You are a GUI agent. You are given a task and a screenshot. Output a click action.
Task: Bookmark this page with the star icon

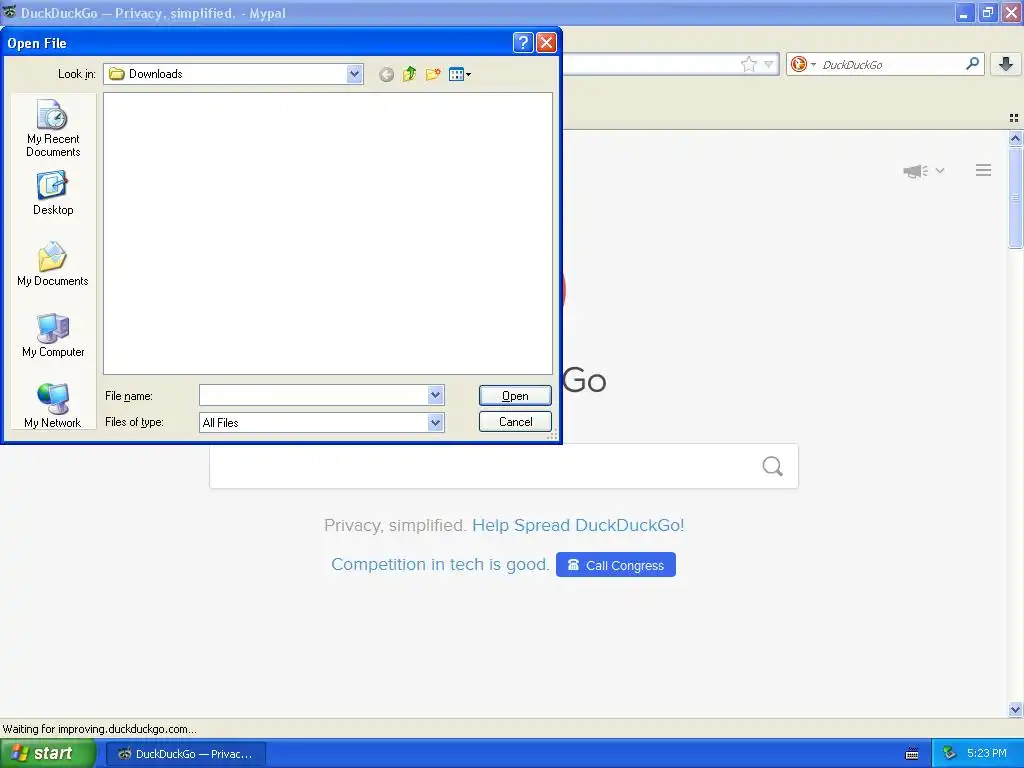tap(748, 64)
